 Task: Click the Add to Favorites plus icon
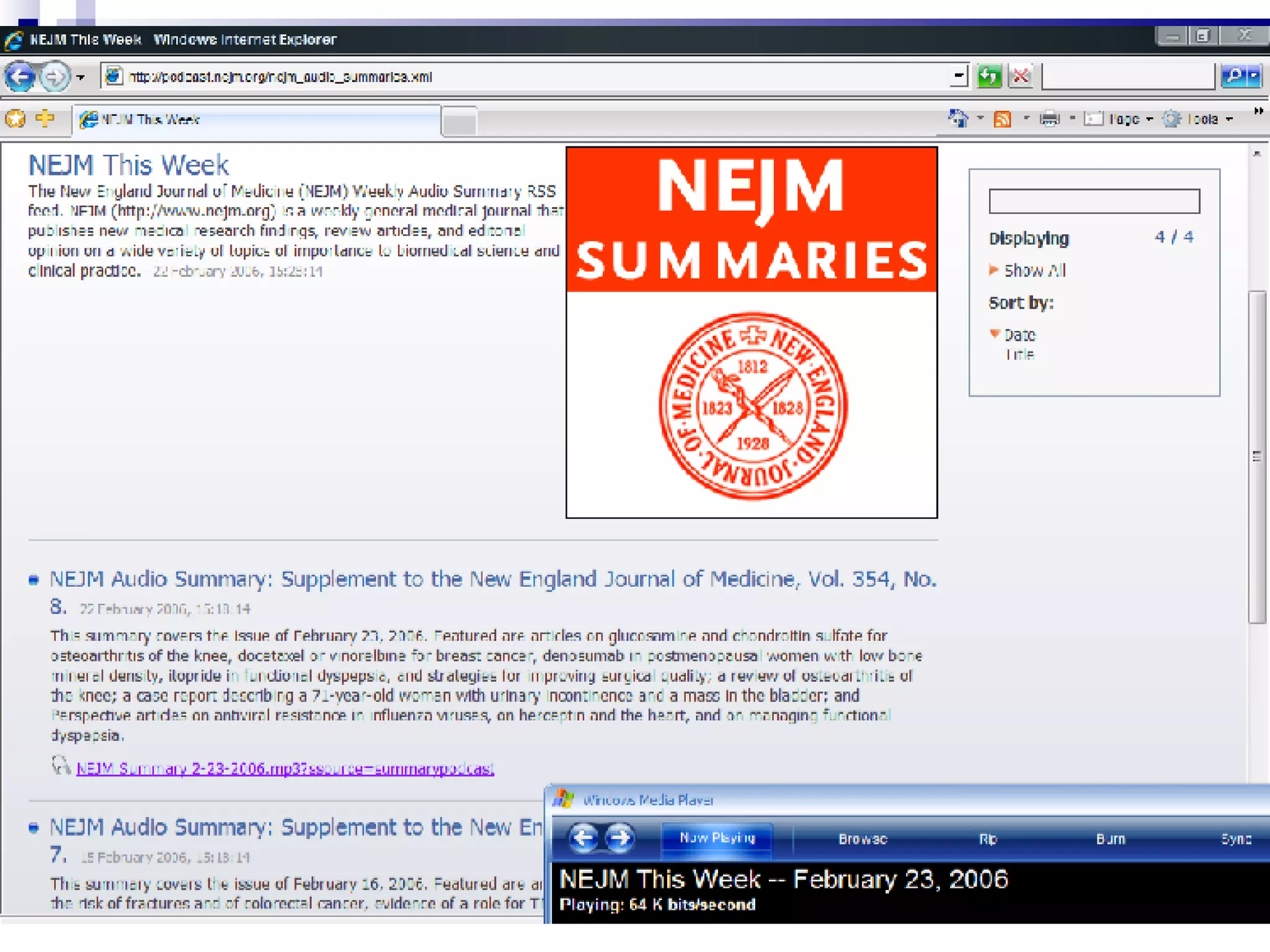click(45, 118)
